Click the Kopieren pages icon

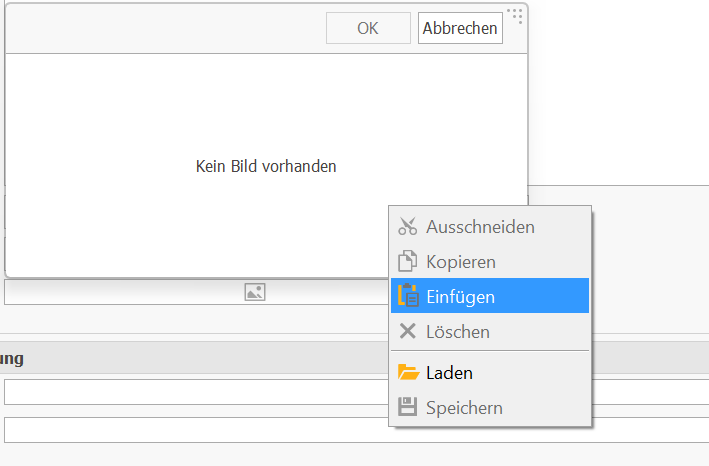pos(407,261)
